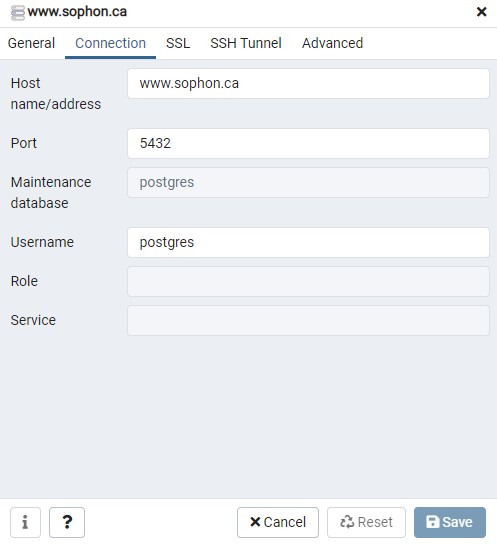Click the empty Role field
497x545 pixels.
click(308, 282)
